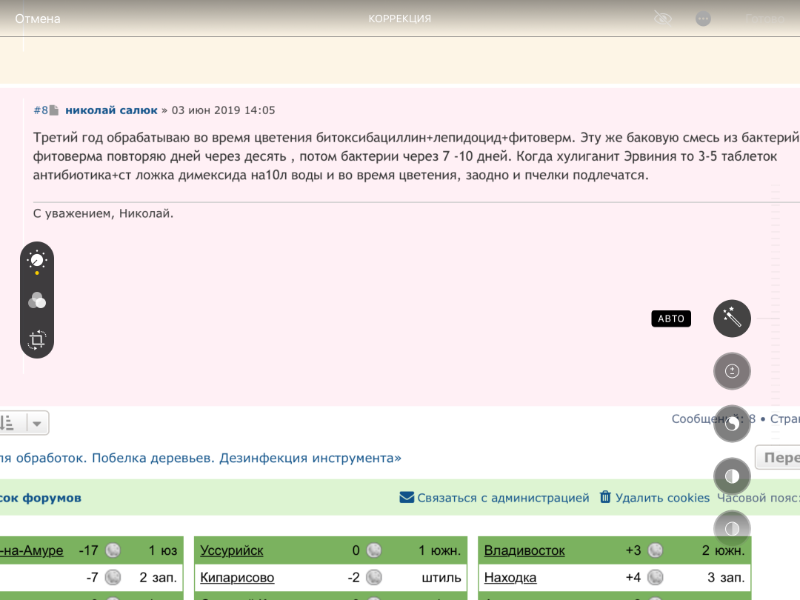Click the wind value штиль for Кипарисово

click(x=441, y=577)
